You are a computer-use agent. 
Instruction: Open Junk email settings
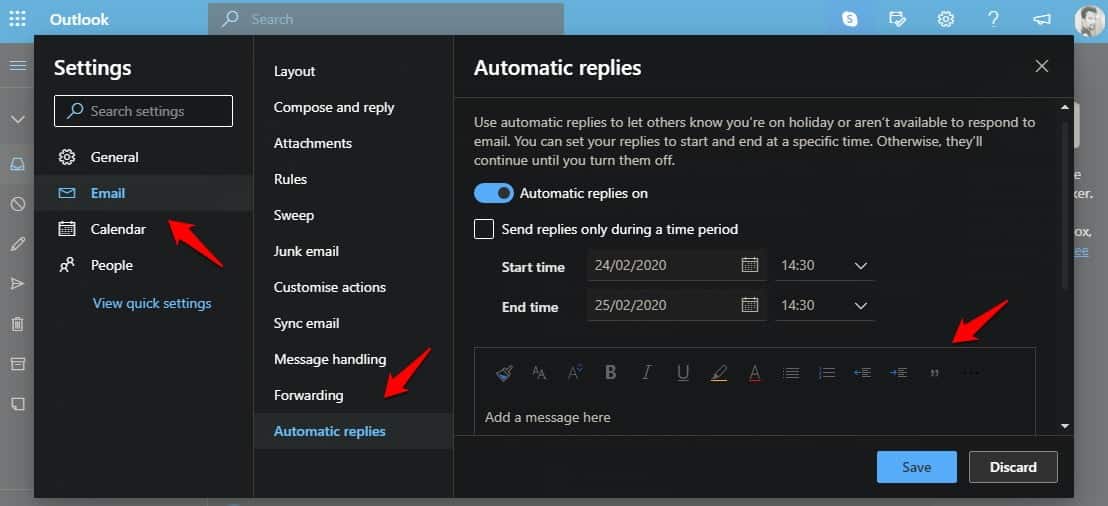353,251
